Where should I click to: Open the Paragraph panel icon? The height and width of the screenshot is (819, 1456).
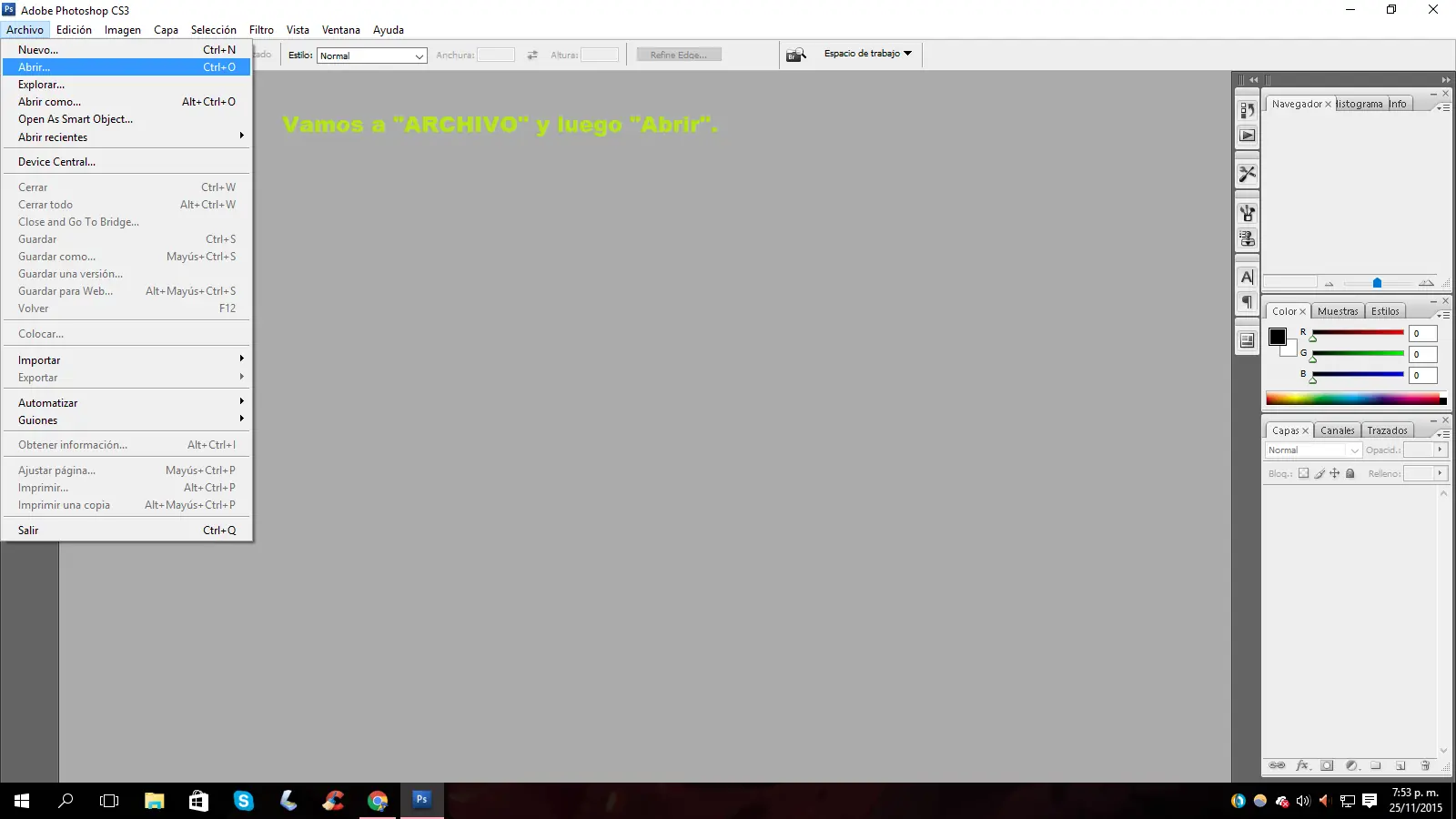pyautogui.click(x=1247, y=302)
